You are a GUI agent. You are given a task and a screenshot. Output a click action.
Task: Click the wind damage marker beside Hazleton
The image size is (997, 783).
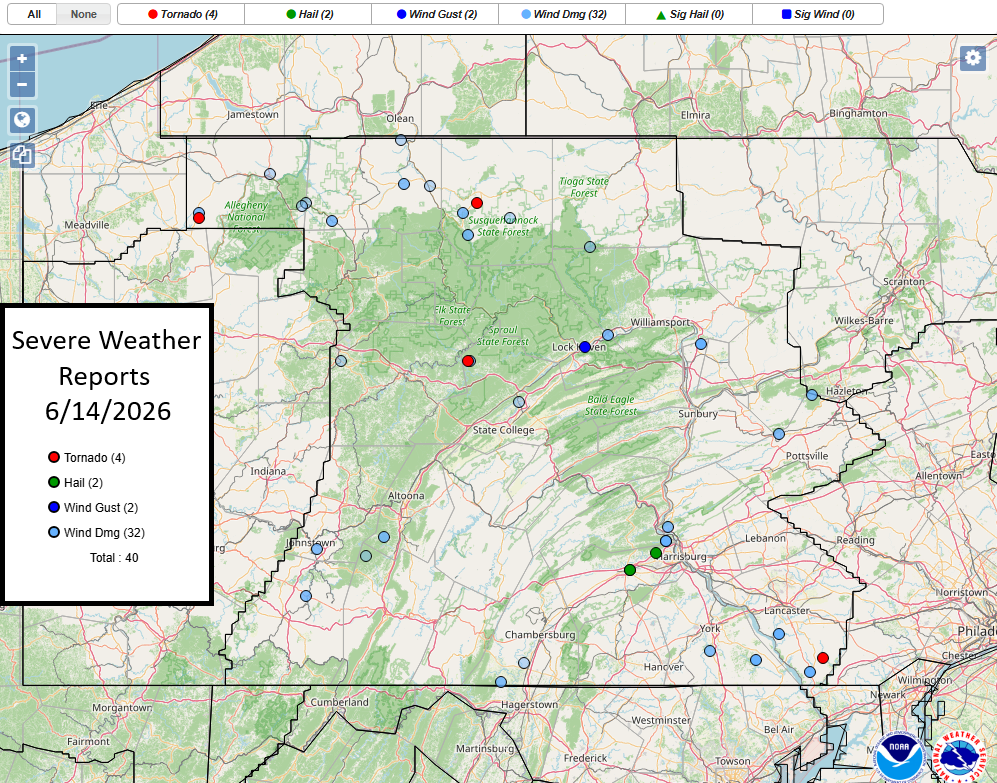click(x=812, y=395)
